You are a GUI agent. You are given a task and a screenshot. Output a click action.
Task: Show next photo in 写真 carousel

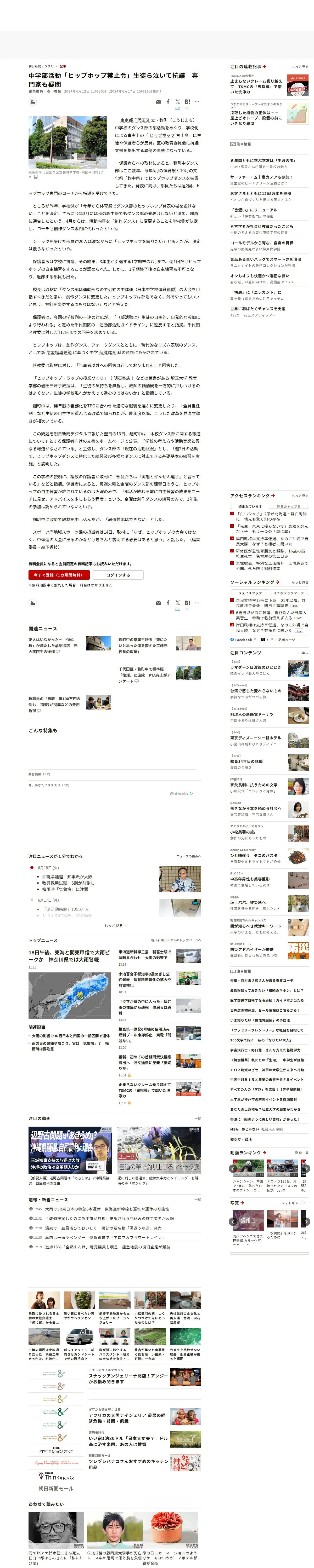coord(306,1222)
